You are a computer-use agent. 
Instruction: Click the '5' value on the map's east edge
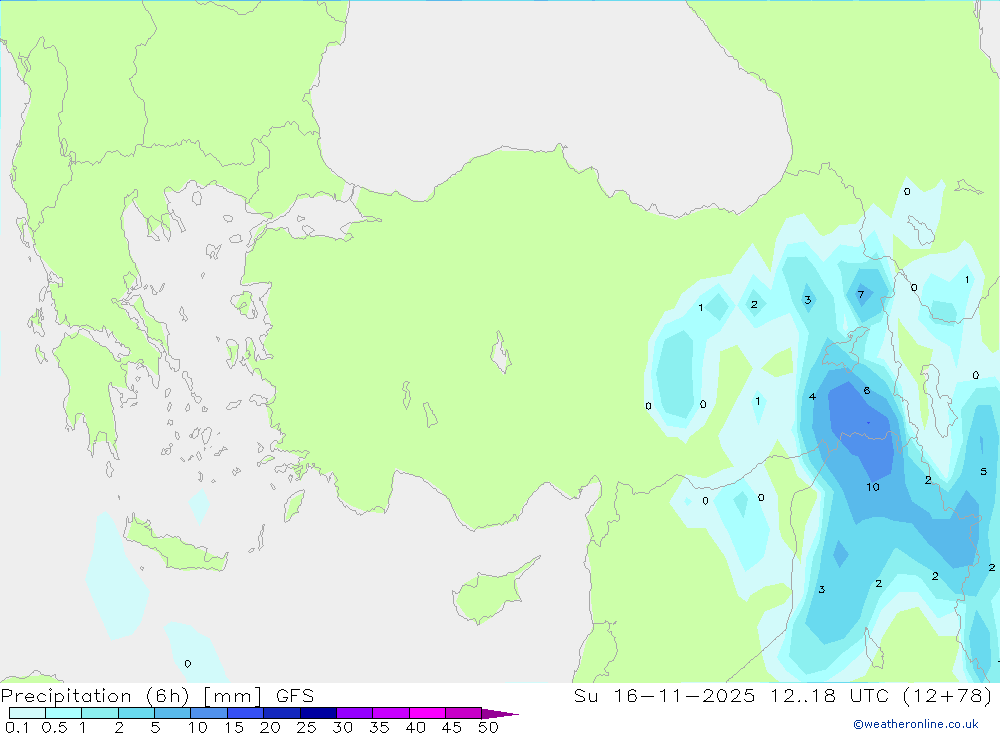pyautogui.click(x=983, y=471)
